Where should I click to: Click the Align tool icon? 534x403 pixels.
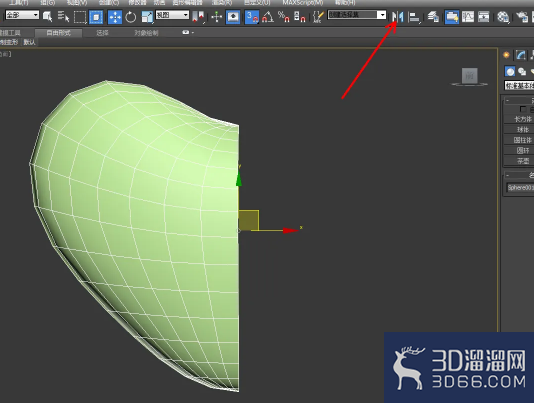pyautogui.click(x=414, y=17)
